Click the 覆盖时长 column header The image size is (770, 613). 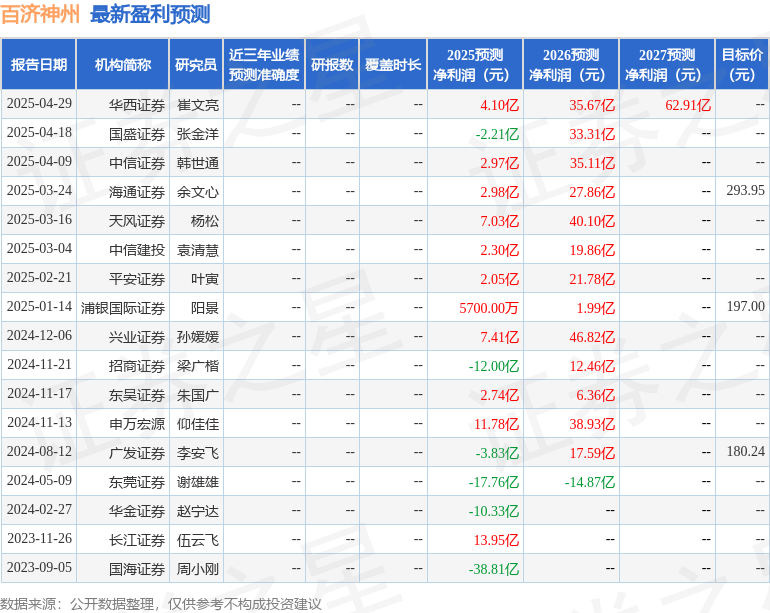pyautogui.click(x=393, y=64)
